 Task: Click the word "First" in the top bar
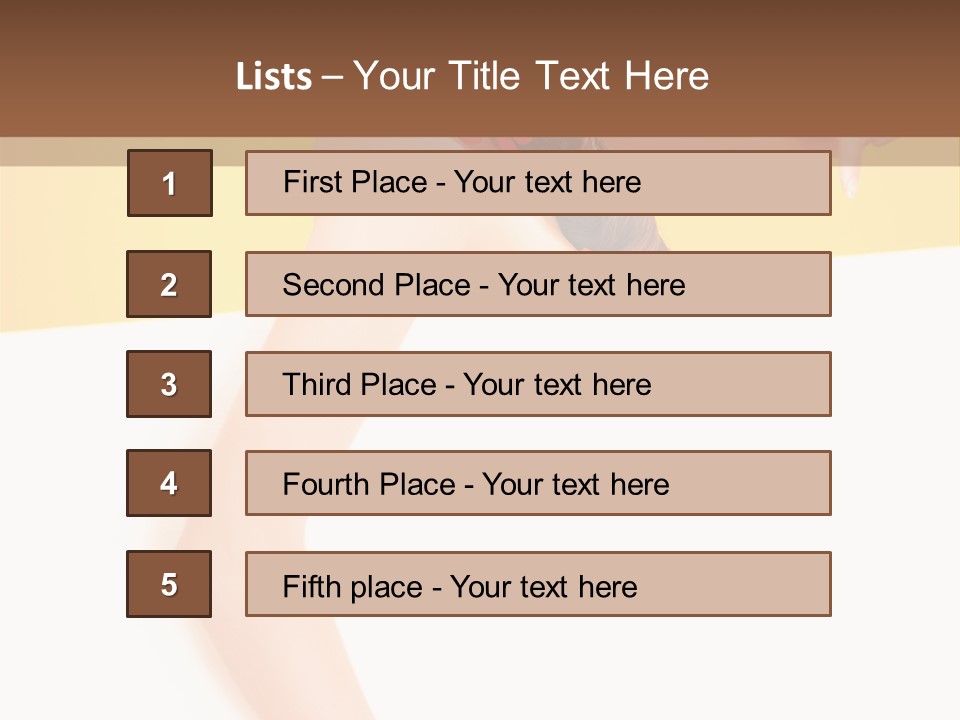[313, 182]
